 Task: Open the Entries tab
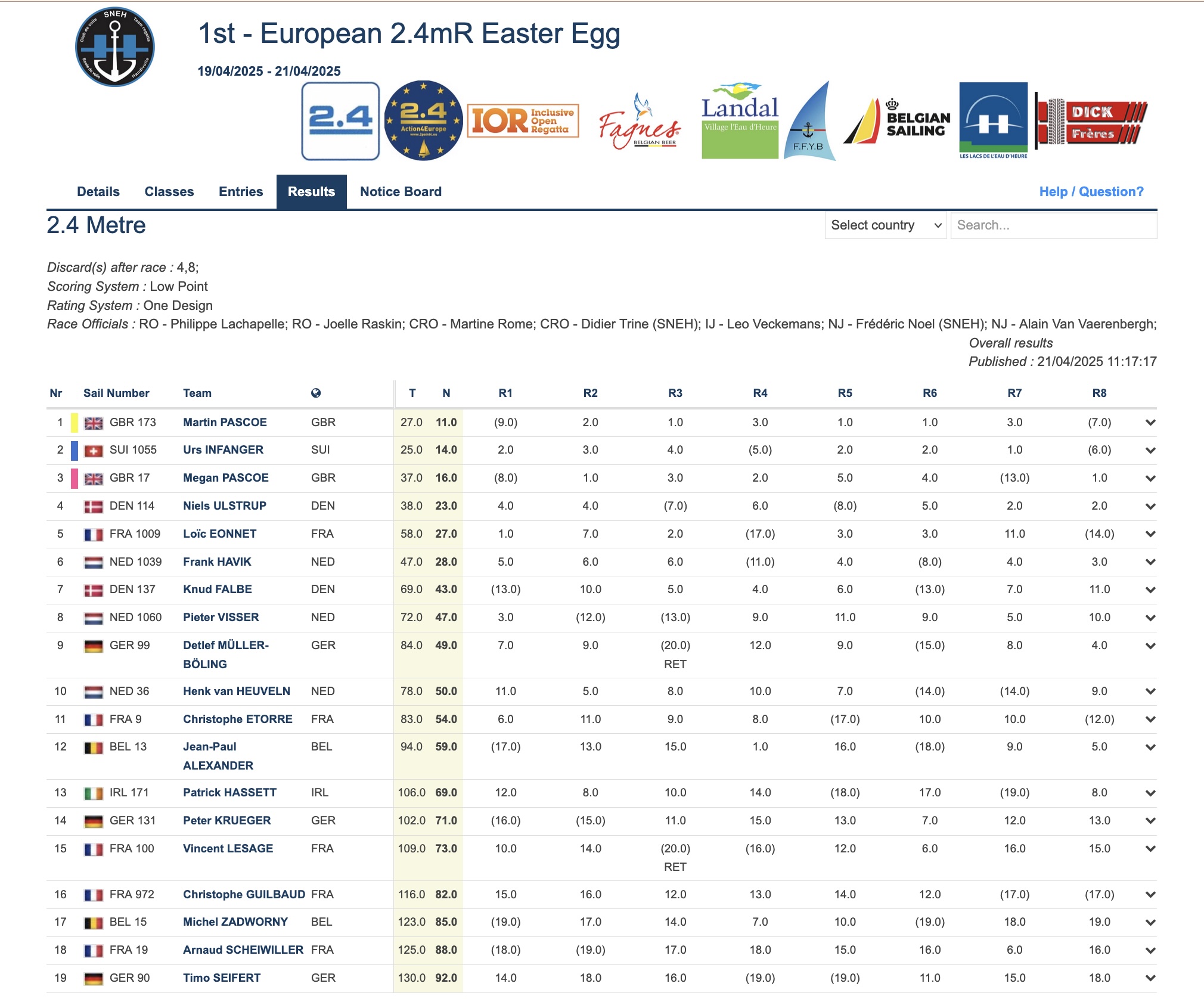pyautogui.click(x=241, y=191)
